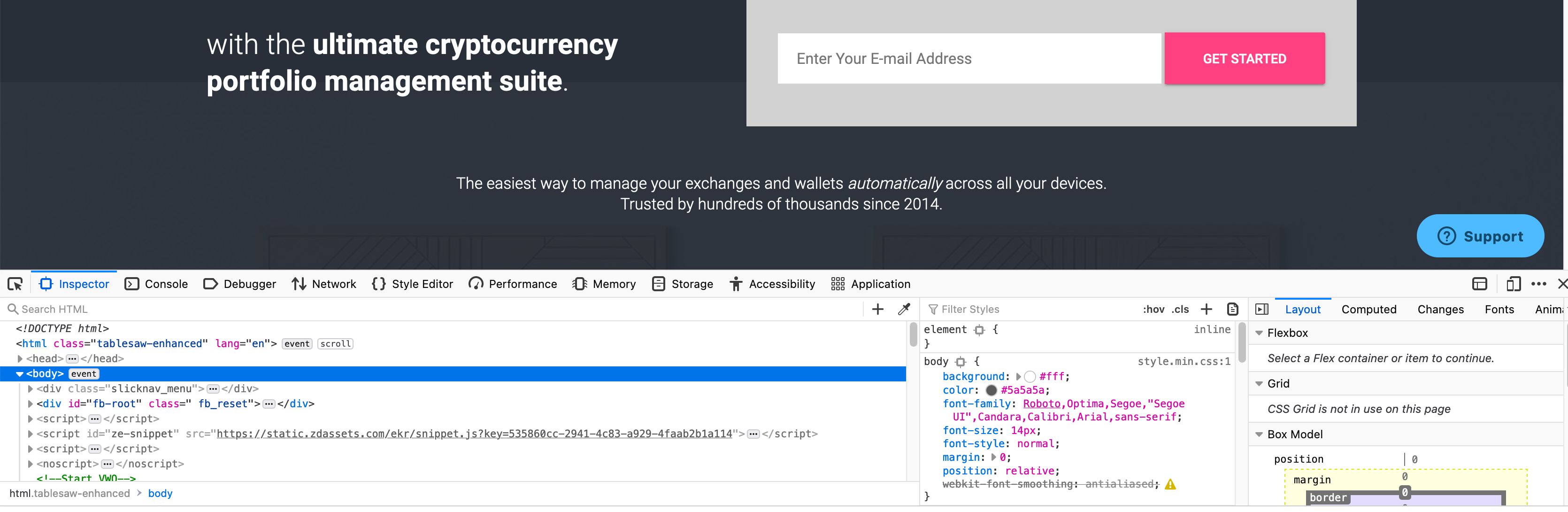Select body in the breadcrumb bar
The image size is (1568, 512).
[x=160, y=494]
